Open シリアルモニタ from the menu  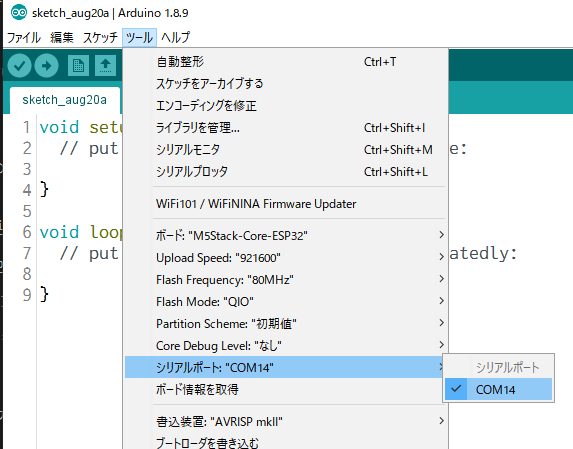tap(285, 149)
